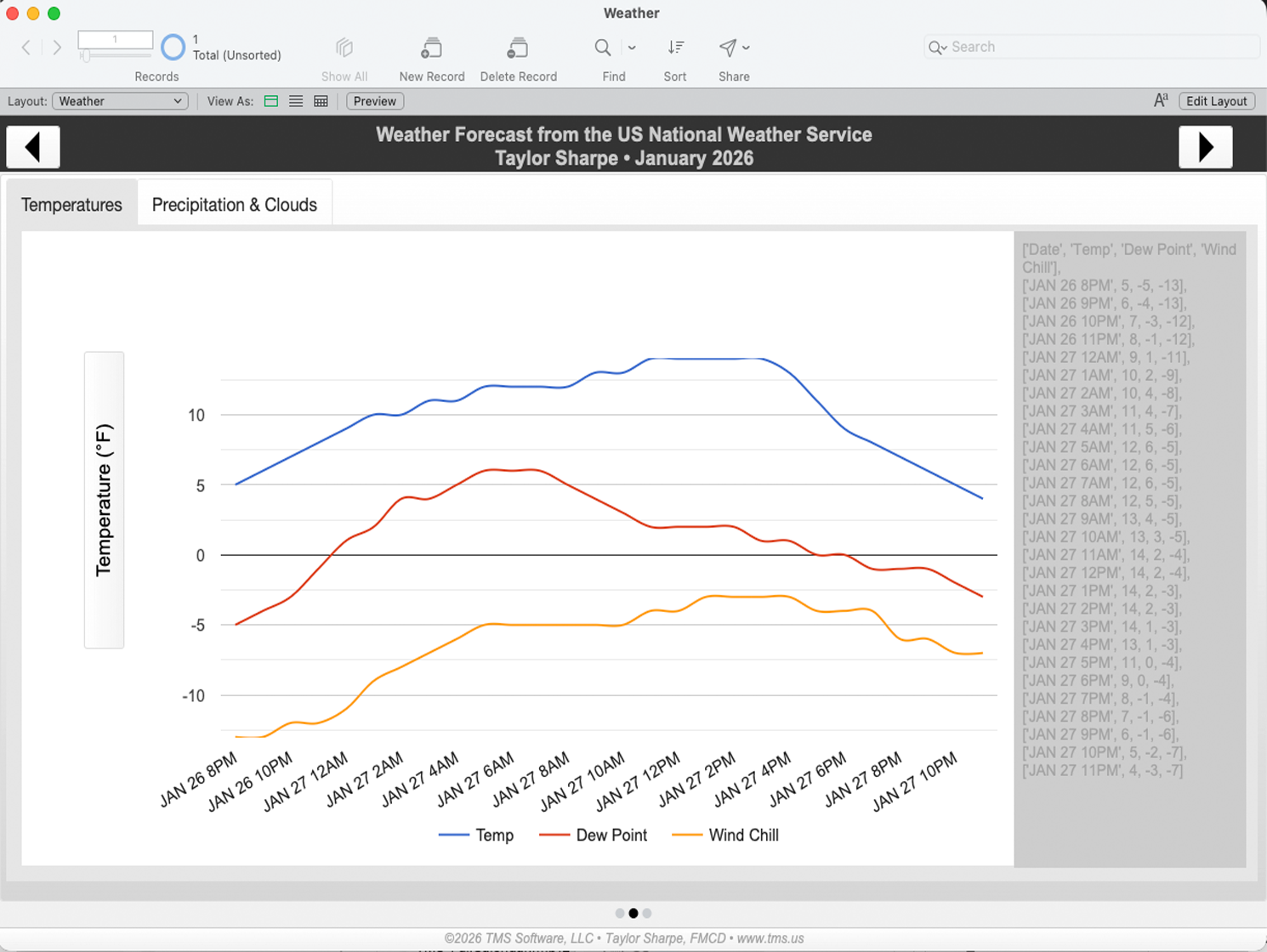Click the black right arrow button

tap(1205, 147)
